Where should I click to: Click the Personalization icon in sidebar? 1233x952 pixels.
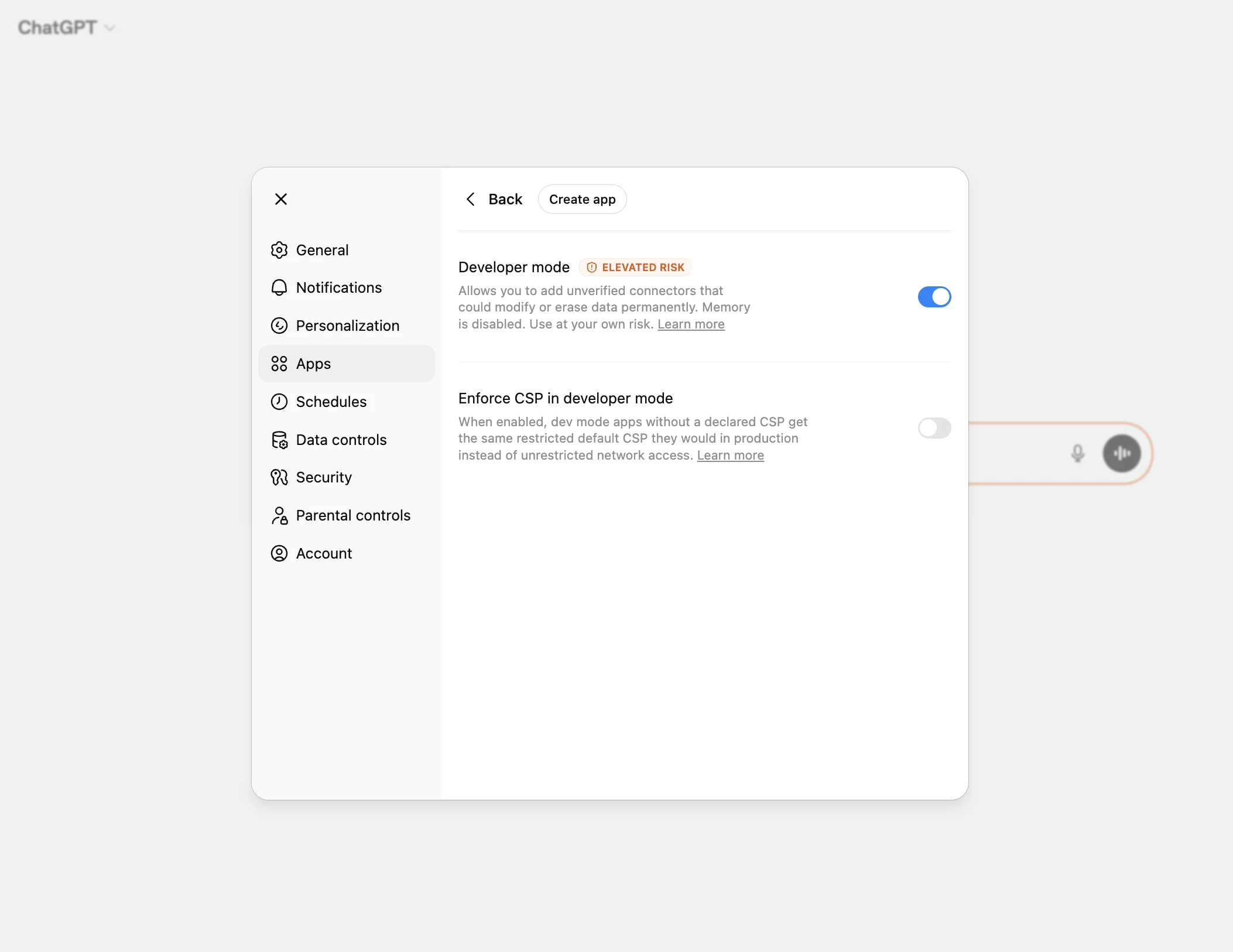pos(279,326)
